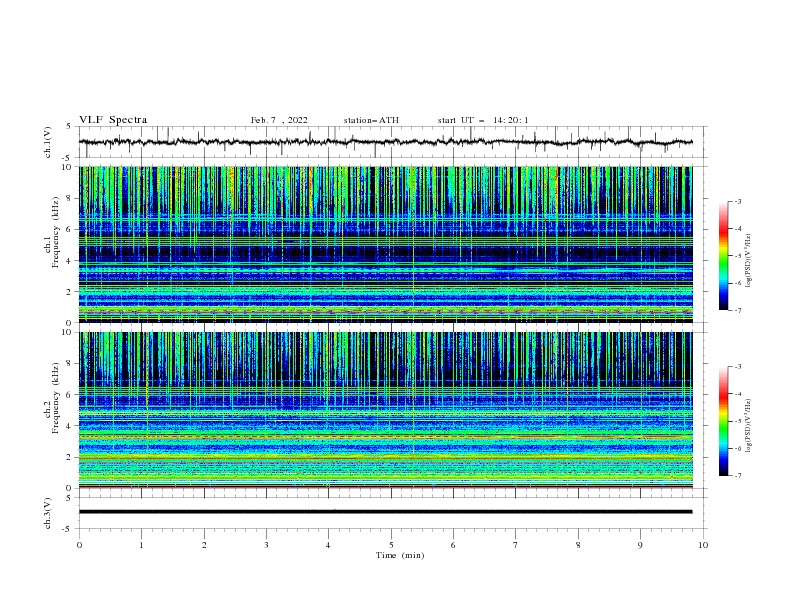Click the "-3" label on ch.1 color scale
The width and height of the screenshot is (792, 612).
pos(738,201)
